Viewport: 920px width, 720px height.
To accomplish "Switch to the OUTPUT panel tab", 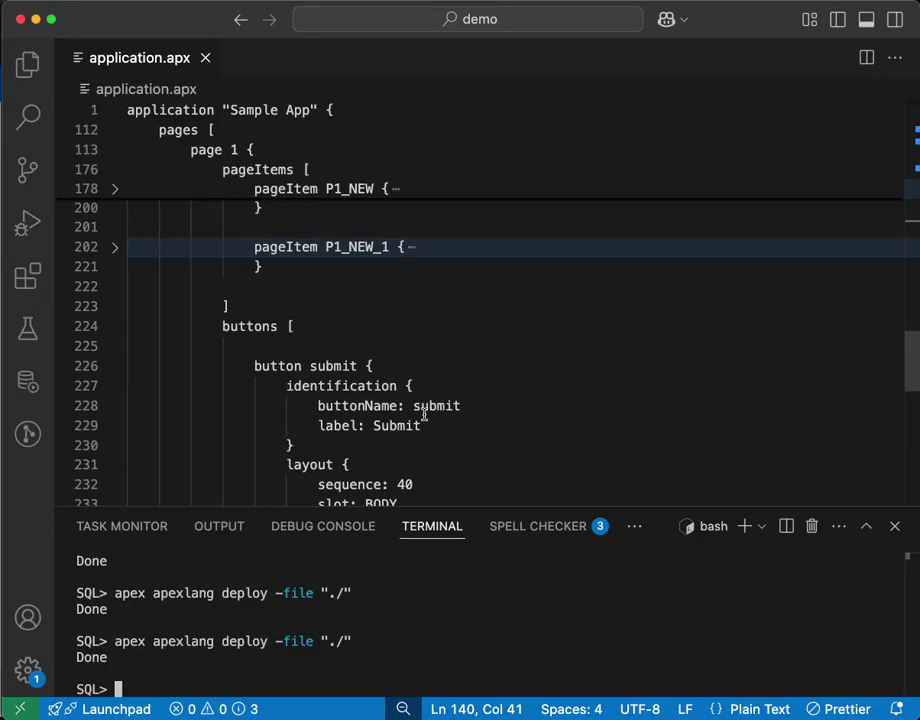I will click(x=219, y=526).
